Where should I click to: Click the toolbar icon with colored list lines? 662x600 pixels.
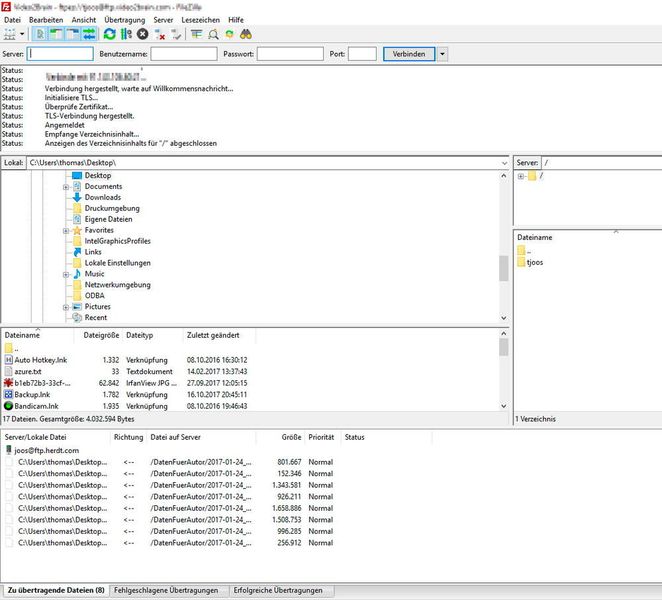coord(196,34)
